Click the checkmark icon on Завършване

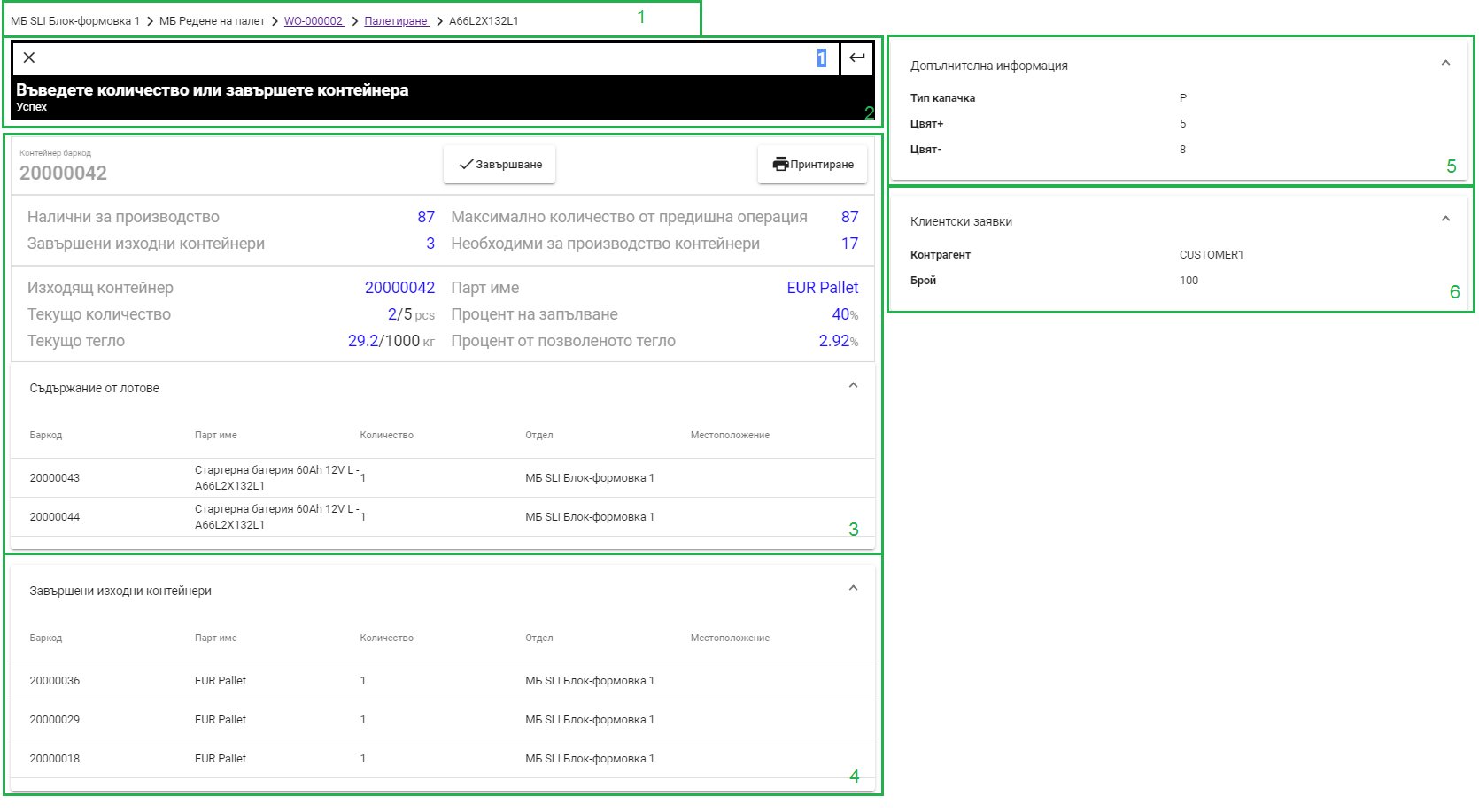tap(464, 163)
